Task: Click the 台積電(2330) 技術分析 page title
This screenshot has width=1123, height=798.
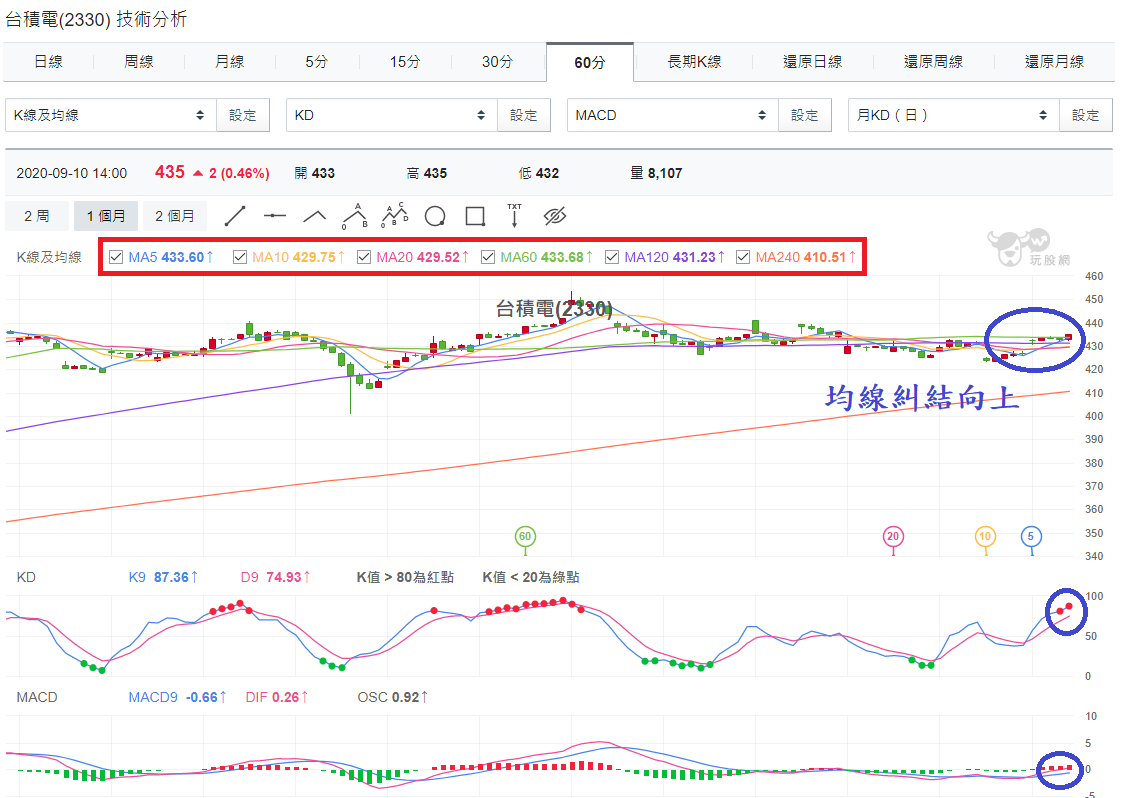Action: (x=96, y=19)
